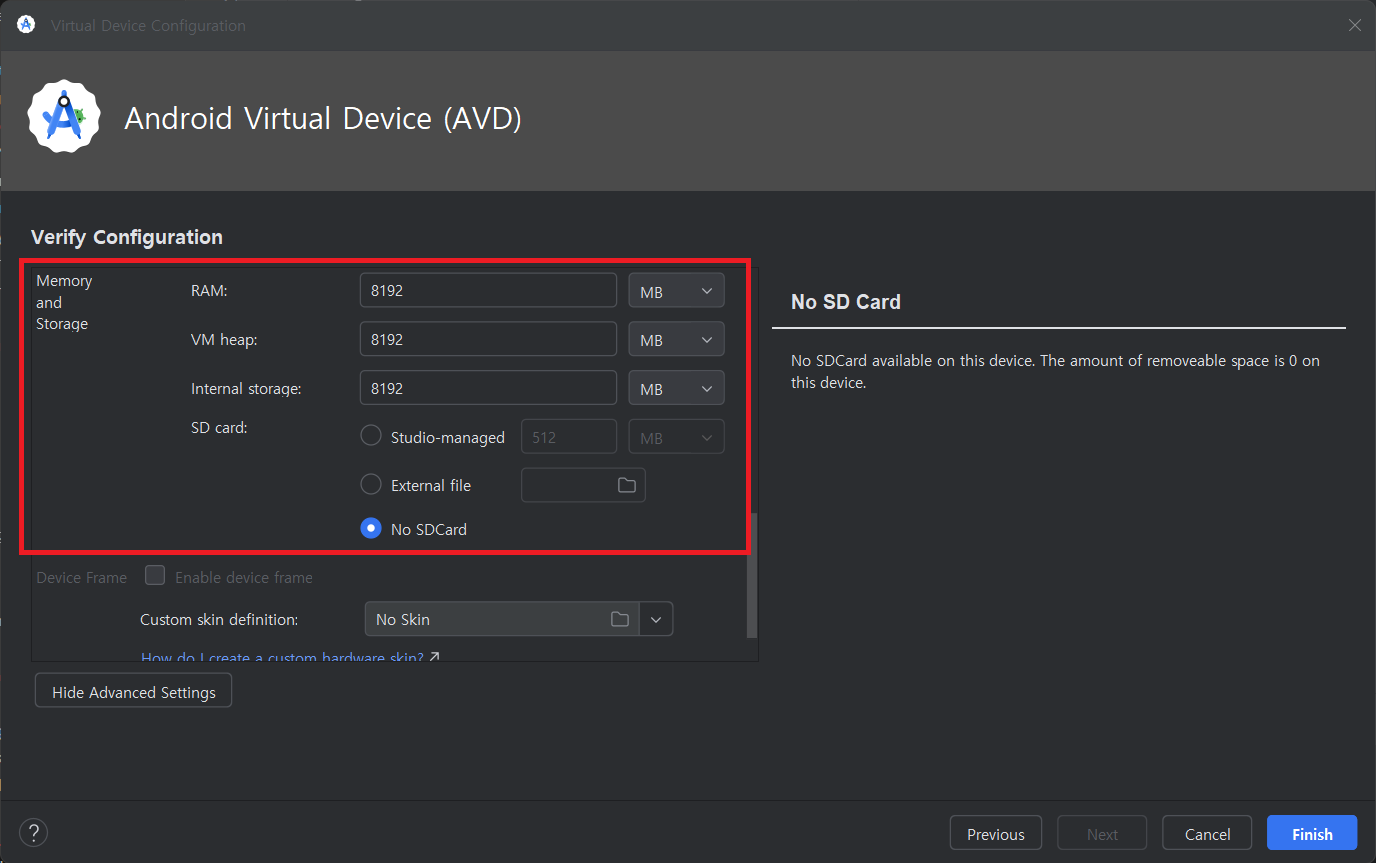
Task: Click the folder icon in External file field
Action: pos(626,485)
